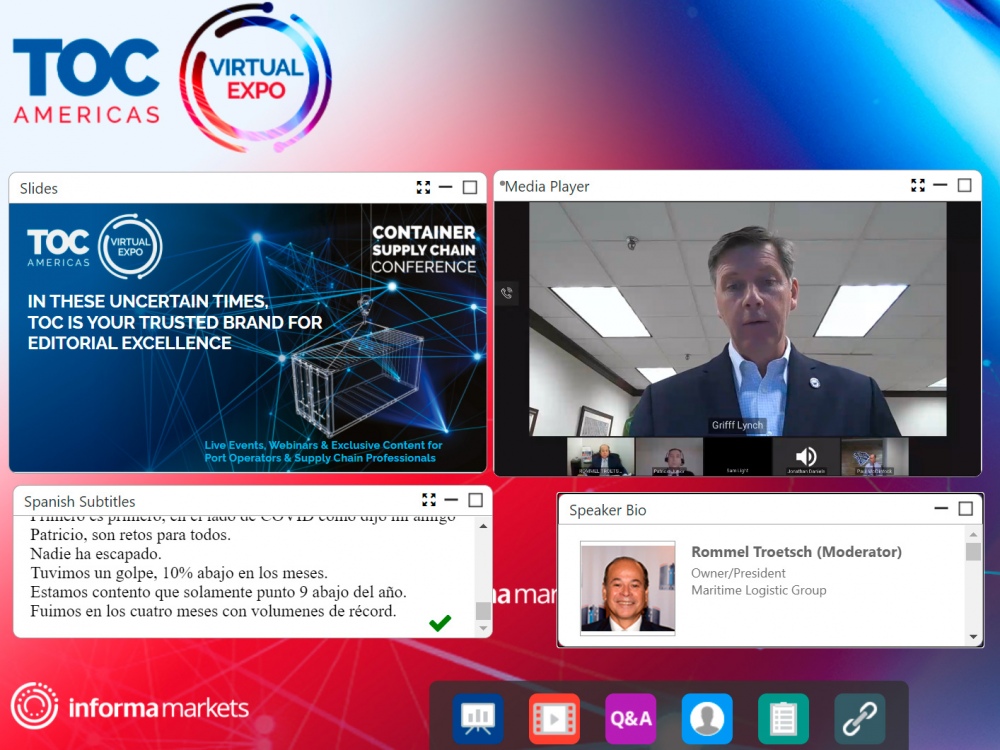Minimize the Slides window

pos(446,188)
